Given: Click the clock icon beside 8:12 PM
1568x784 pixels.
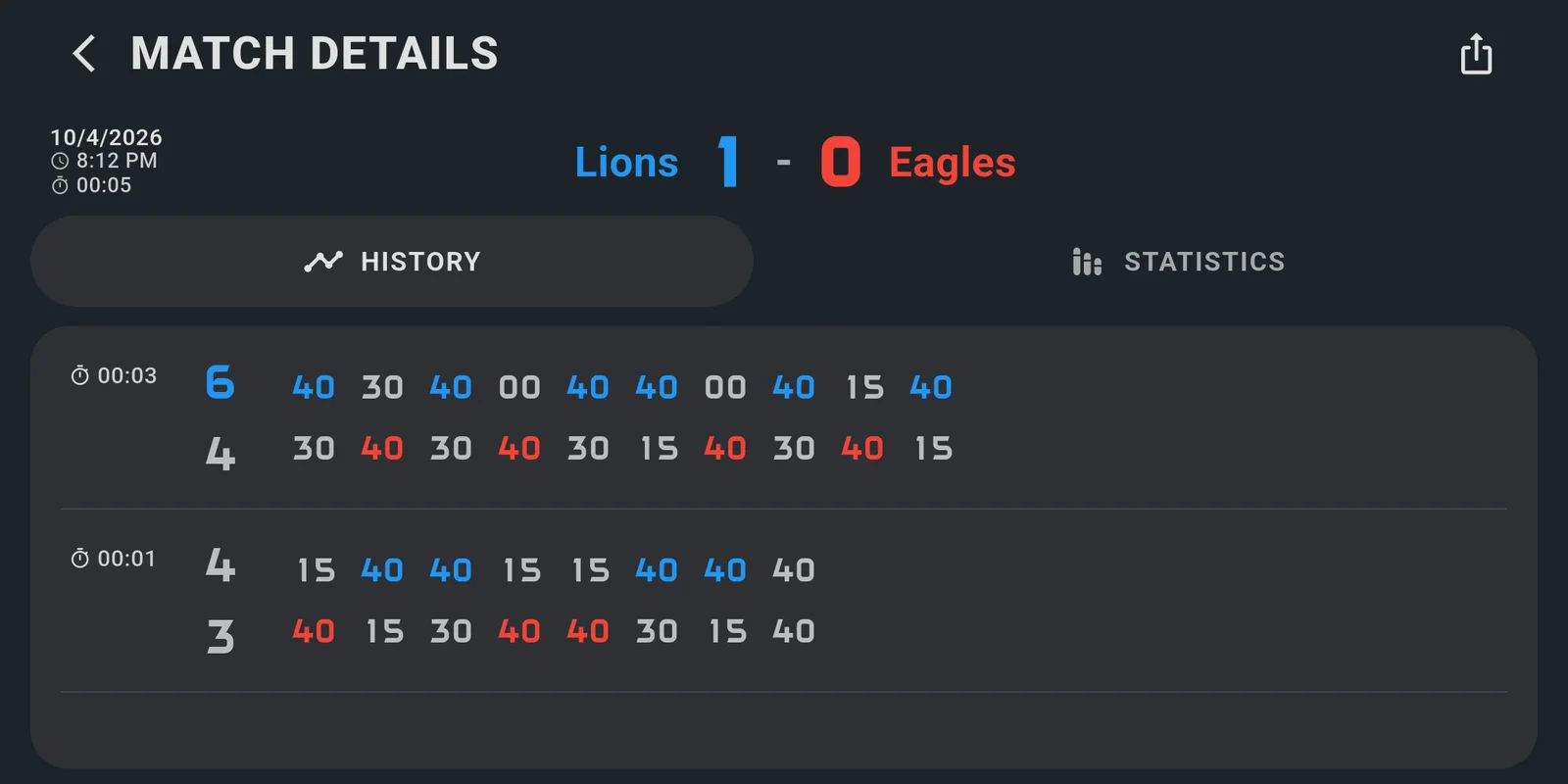Looking at the screenshot, I should 60,161.
